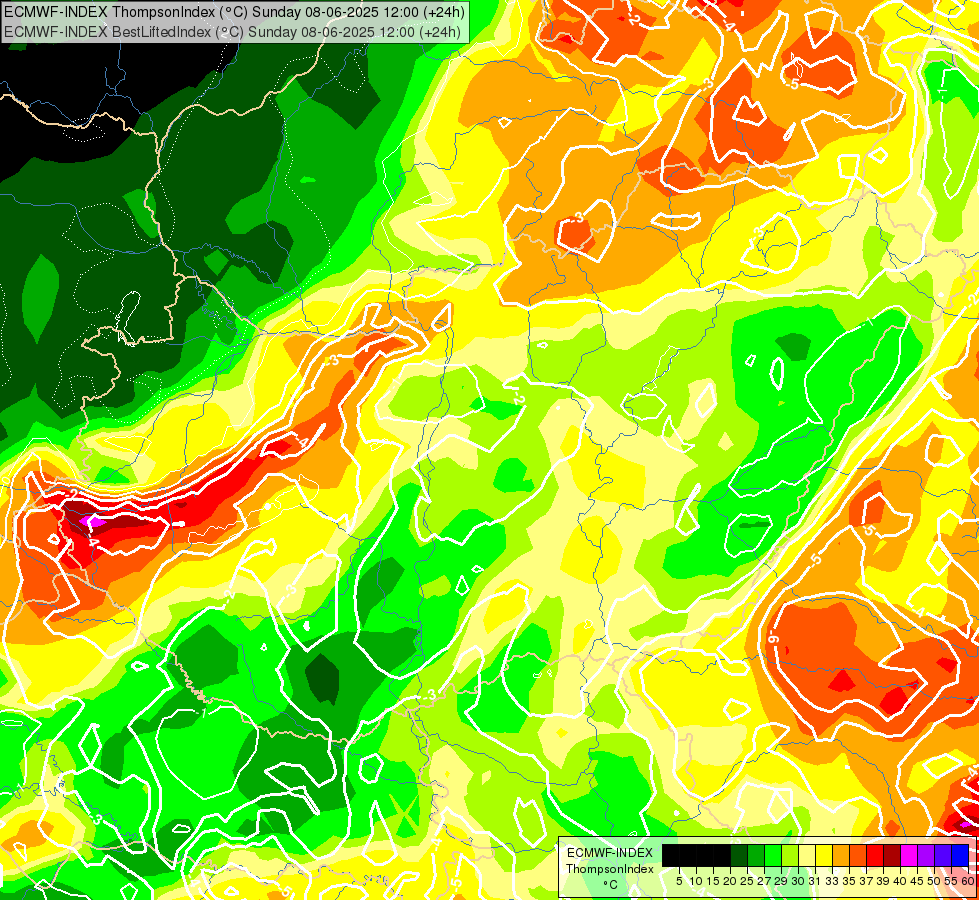Click the legend tick value 45
The width and height of the screenshot is (979, 900).
(x=917, y=881)
